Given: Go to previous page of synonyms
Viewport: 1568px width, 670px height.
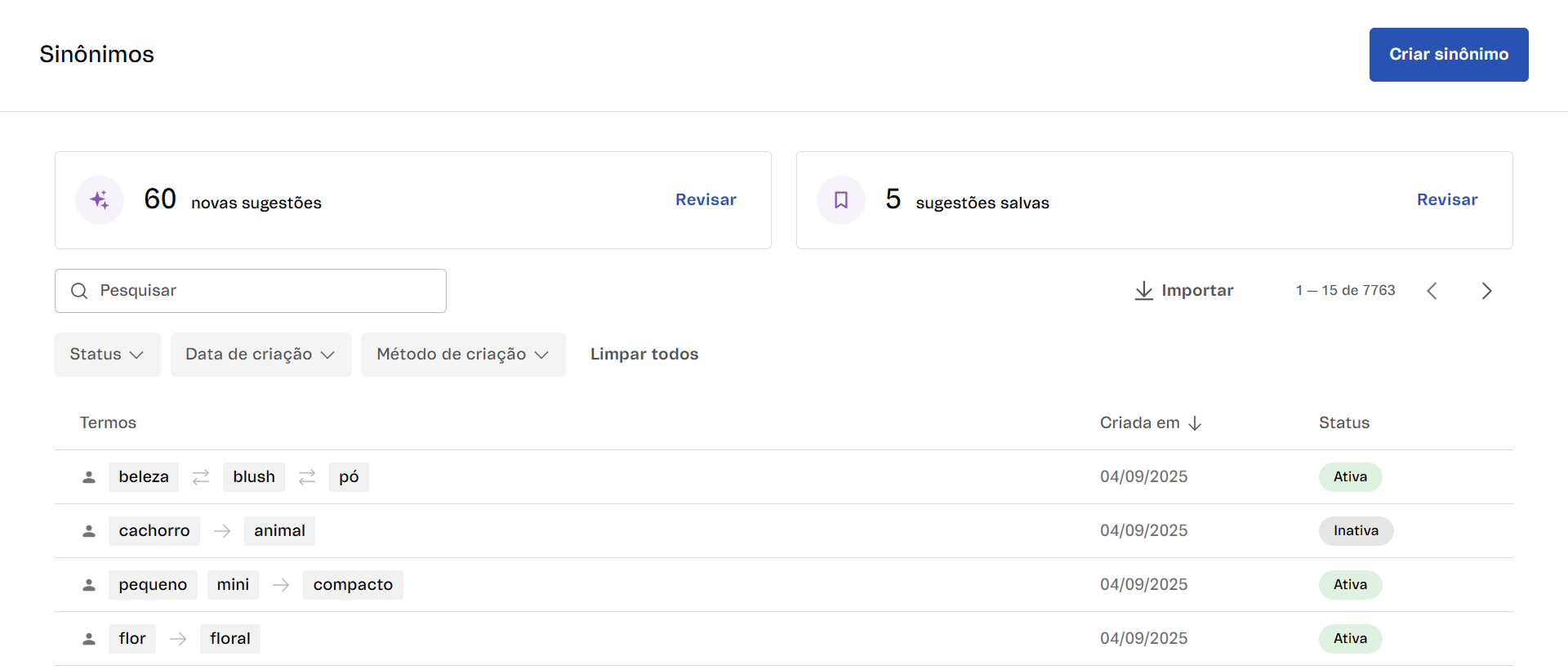Looking at the screenshot, I should click(x=1432, y=291).
